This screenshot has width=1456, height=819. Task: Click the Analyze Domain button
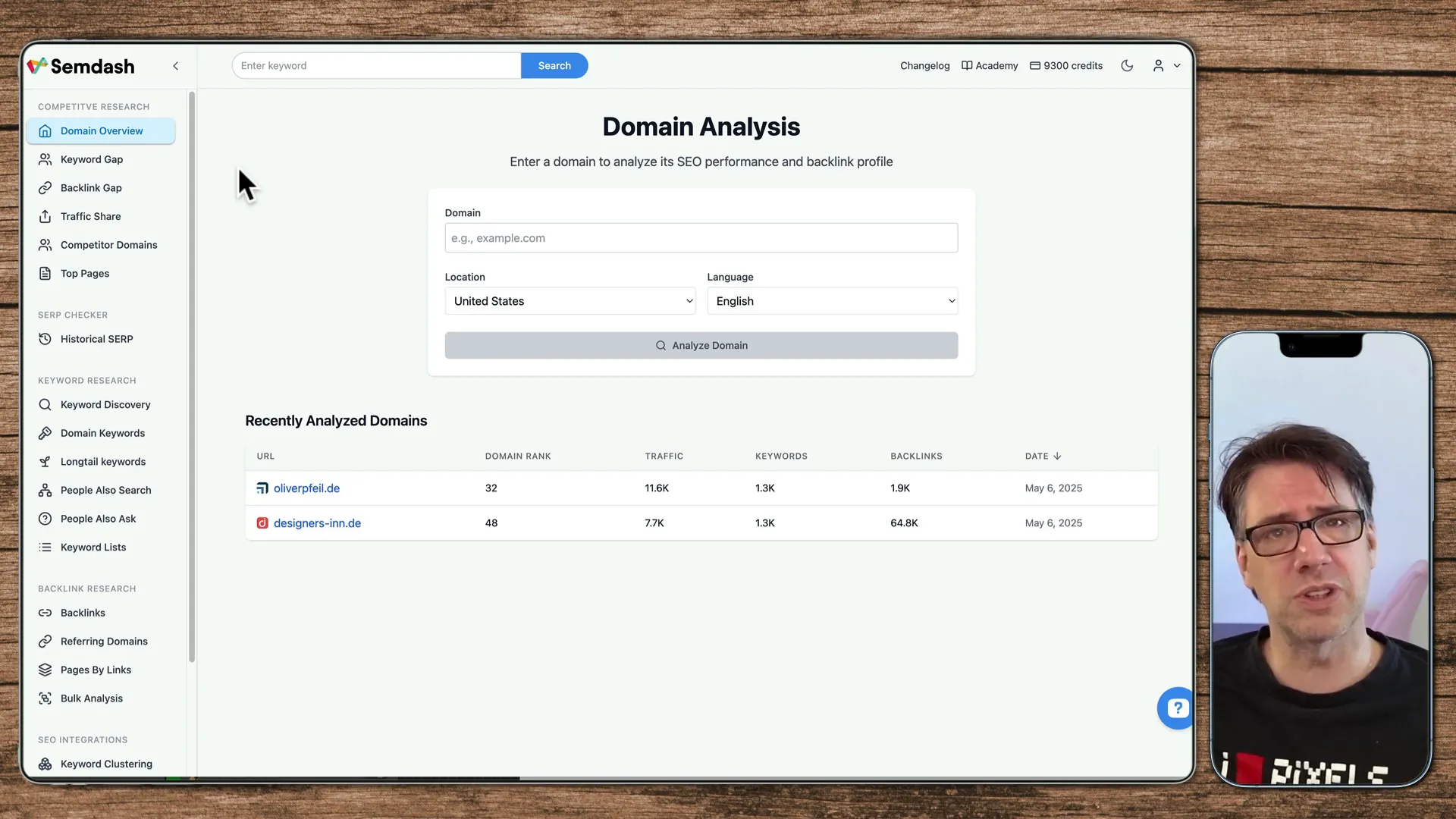point(701,345)
